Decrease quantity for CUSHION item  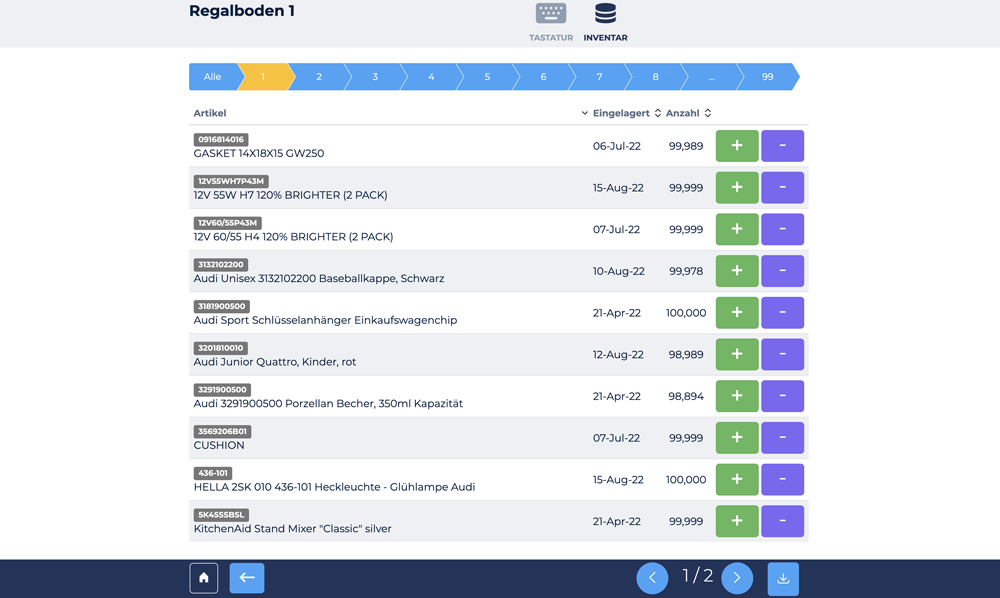[x=782, y=438]
